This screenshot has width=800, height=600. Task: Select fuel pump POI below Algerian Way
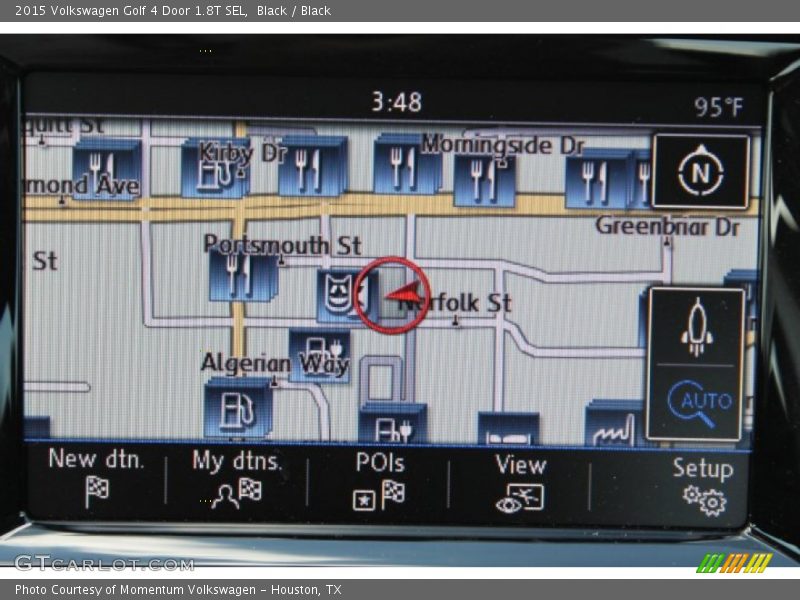click(237, 409)
